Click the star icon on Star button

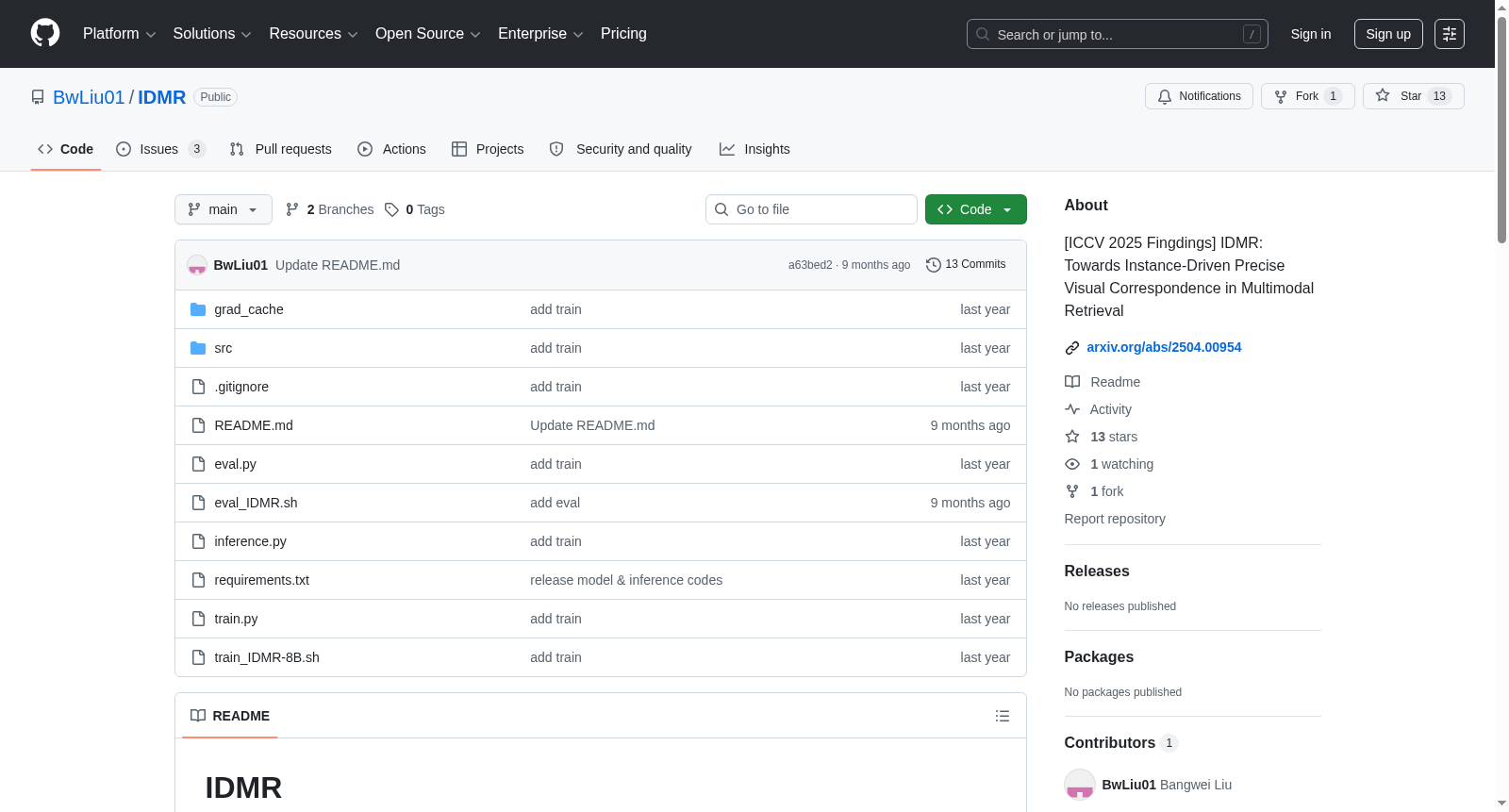[x=1383, y=95]
